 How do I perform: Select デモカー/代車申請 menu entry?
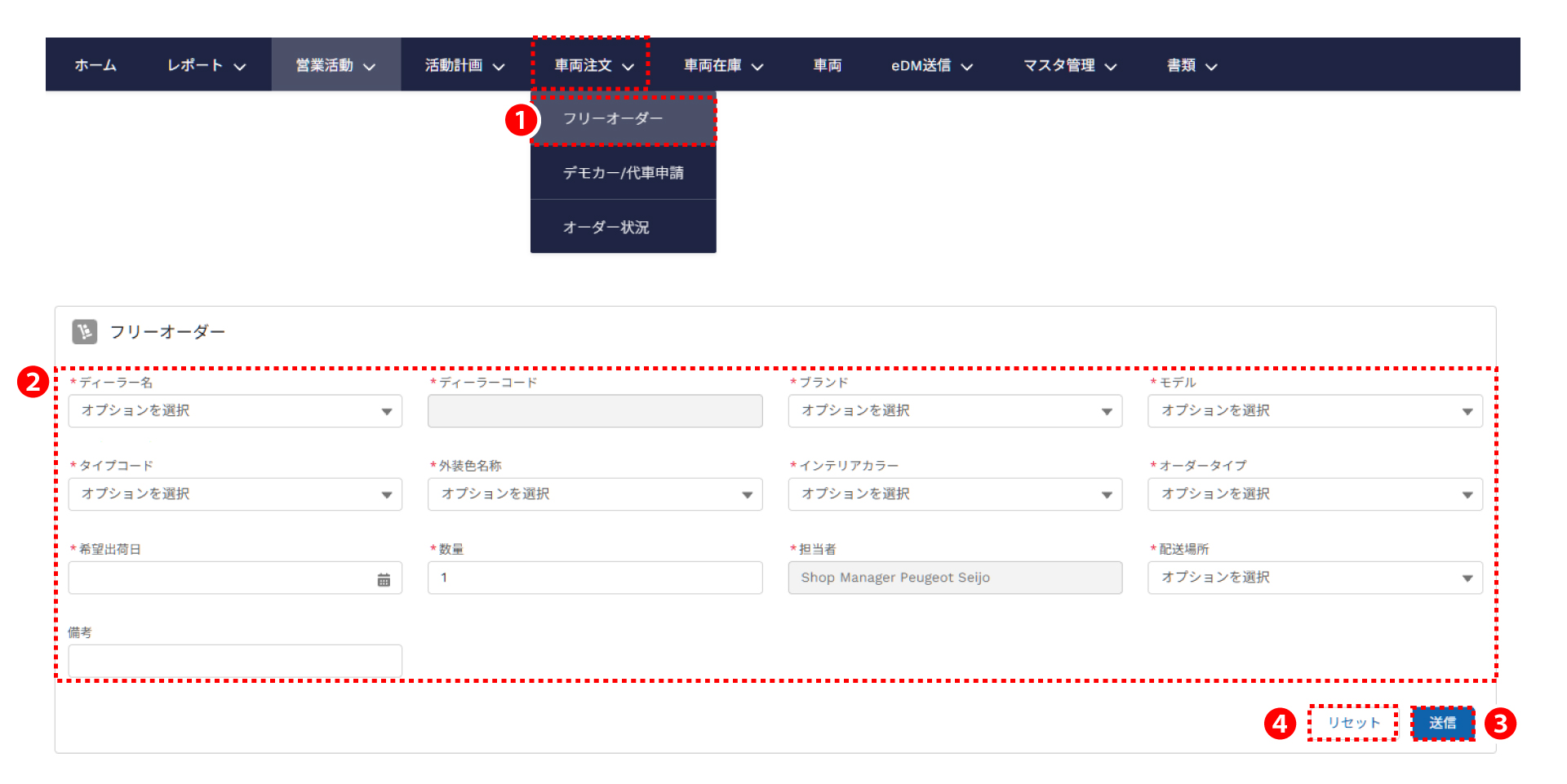pos(623,173)
